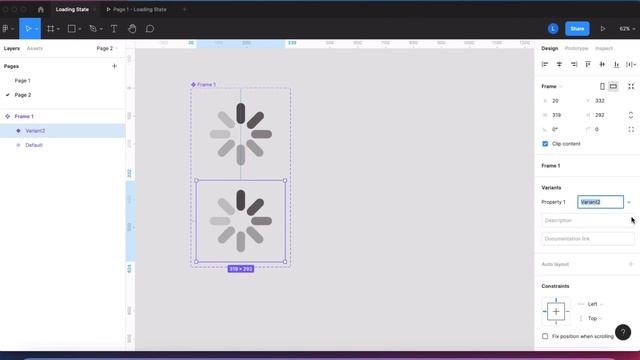This screenshot has height=360, width=640.
Task: Enable Fix position when scrolling
Action: click(x=545, y=336)
